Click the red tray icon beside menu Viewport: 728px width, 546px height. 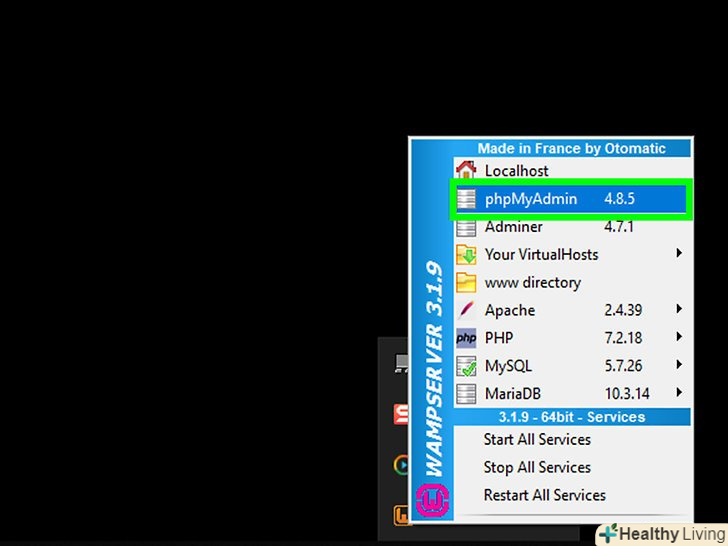tap(402, 414)
